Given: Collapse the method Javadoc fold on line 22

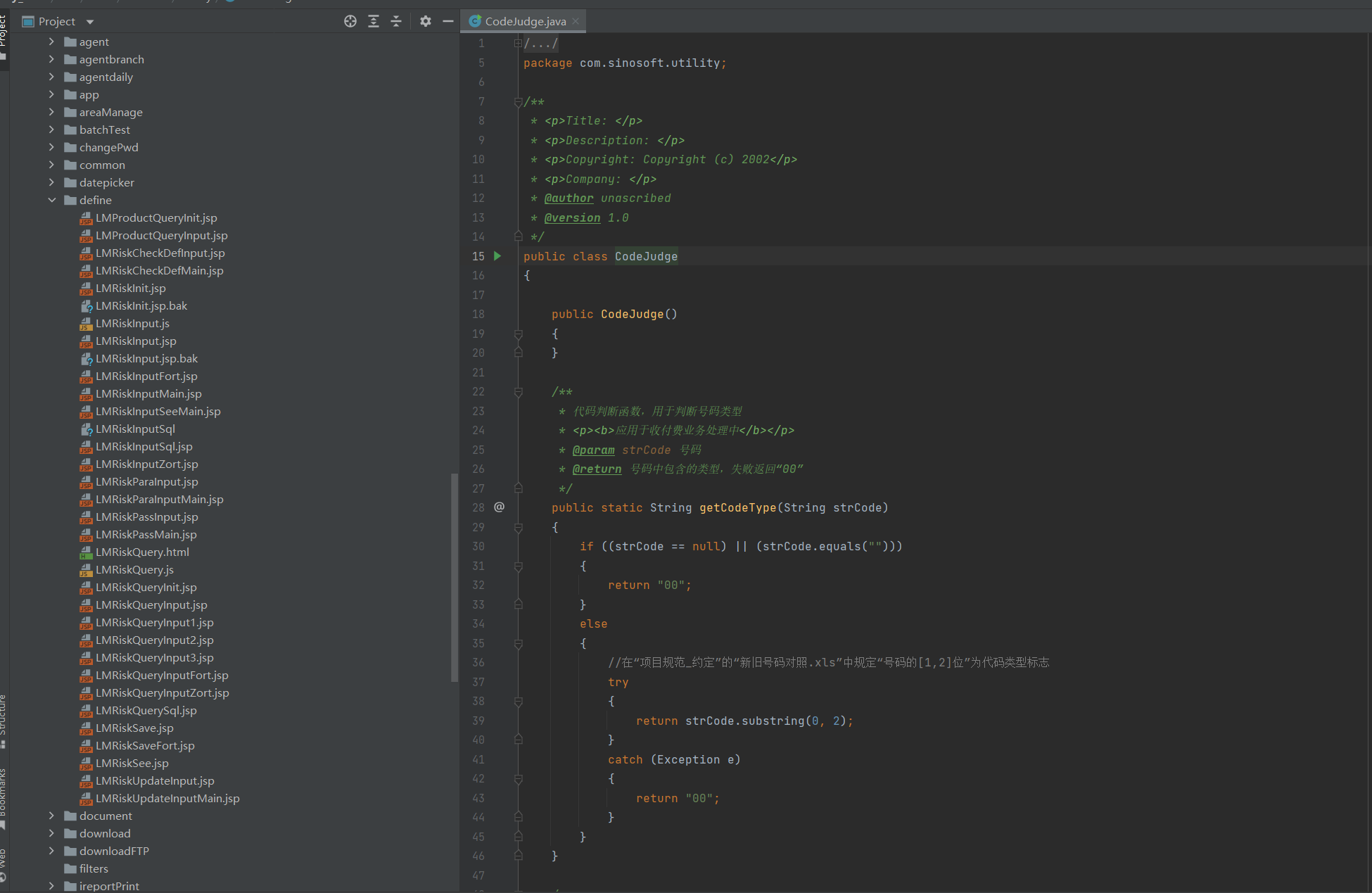Looking at the screenshot, I should pyautogui.click(x=518, y=392).
